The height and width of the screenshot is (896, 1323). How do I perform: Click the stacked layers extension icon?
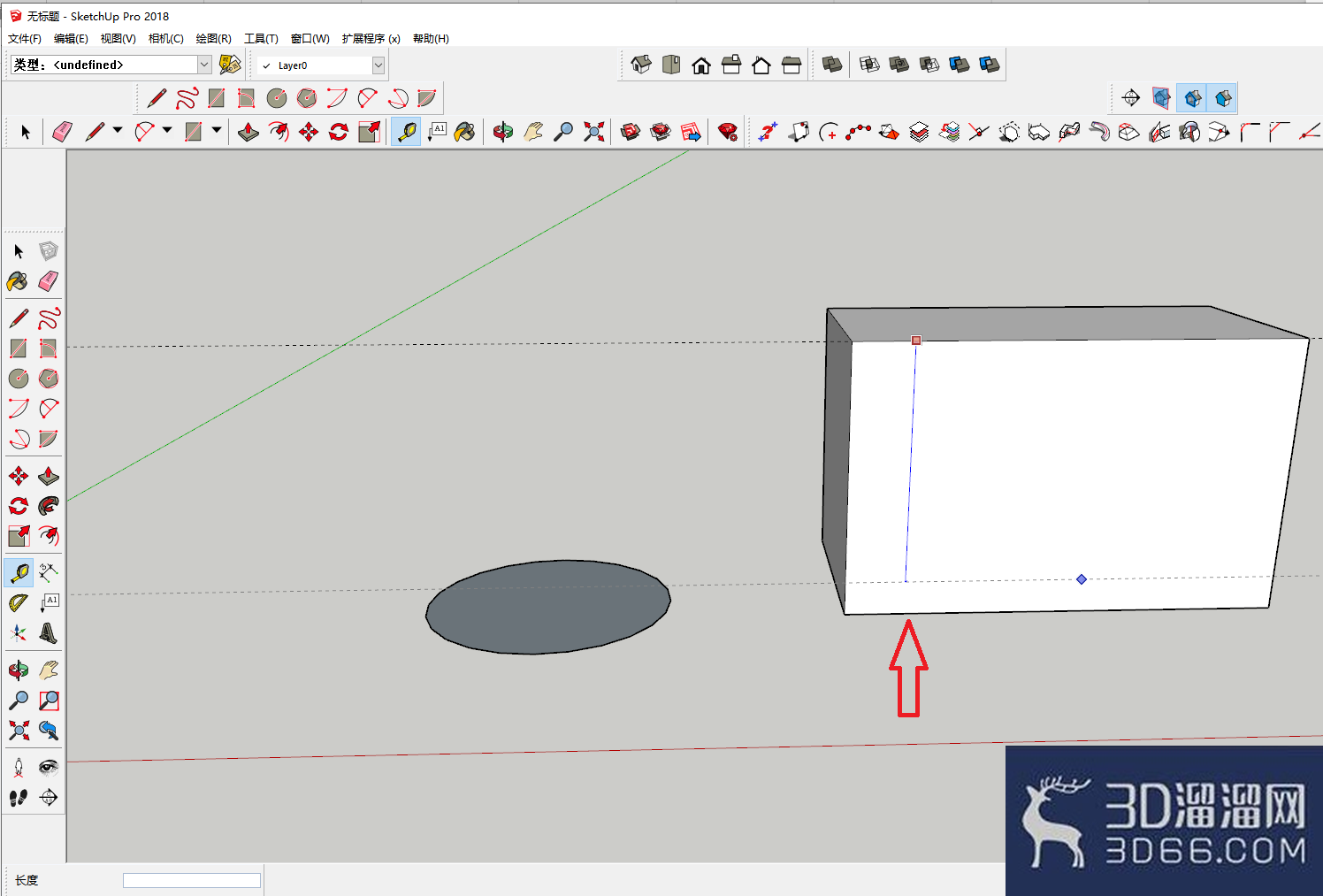[x=919, y=132]
